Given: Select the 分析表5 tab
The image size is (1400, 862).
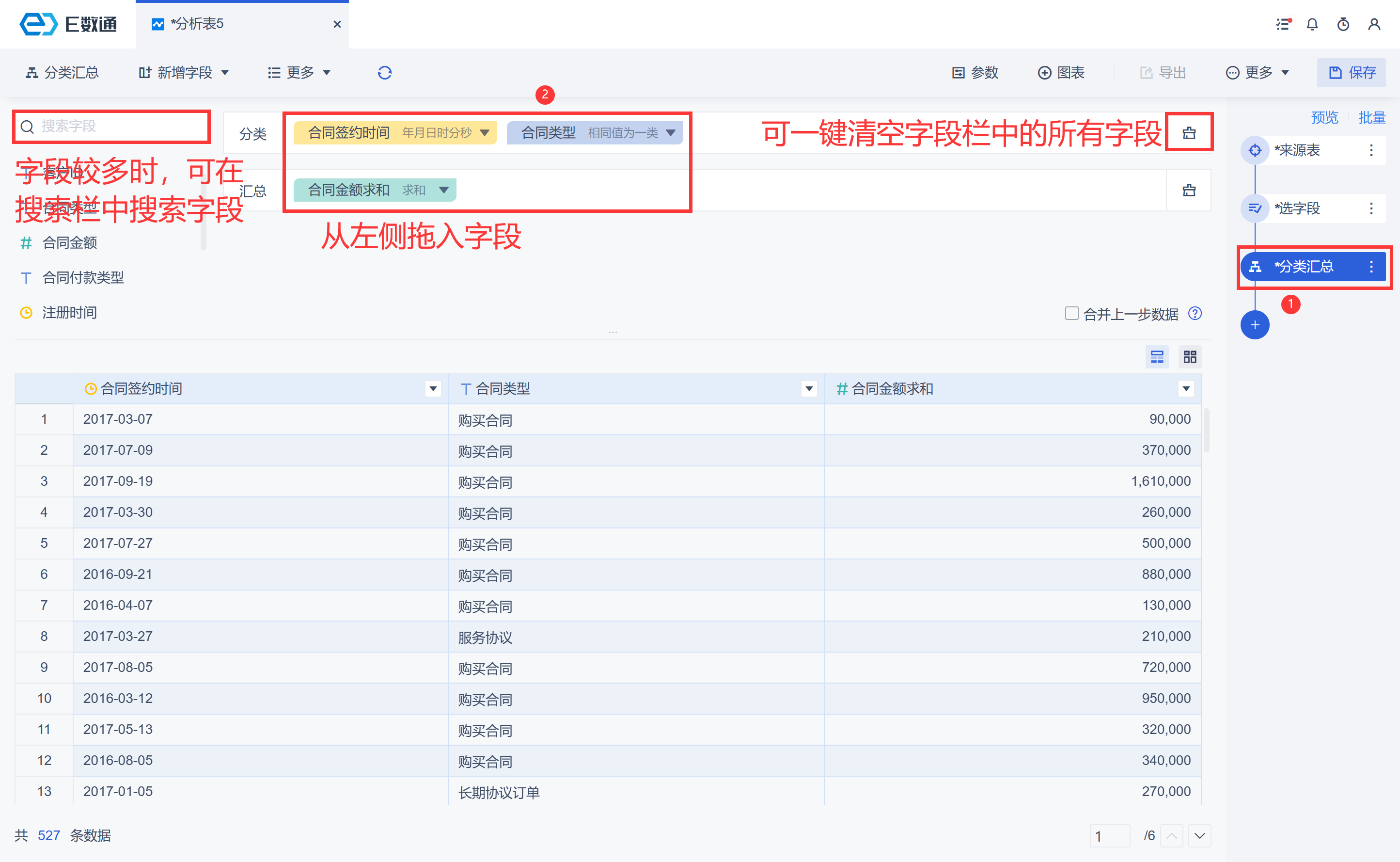Looking at the screenshot, I should point(197,24).
